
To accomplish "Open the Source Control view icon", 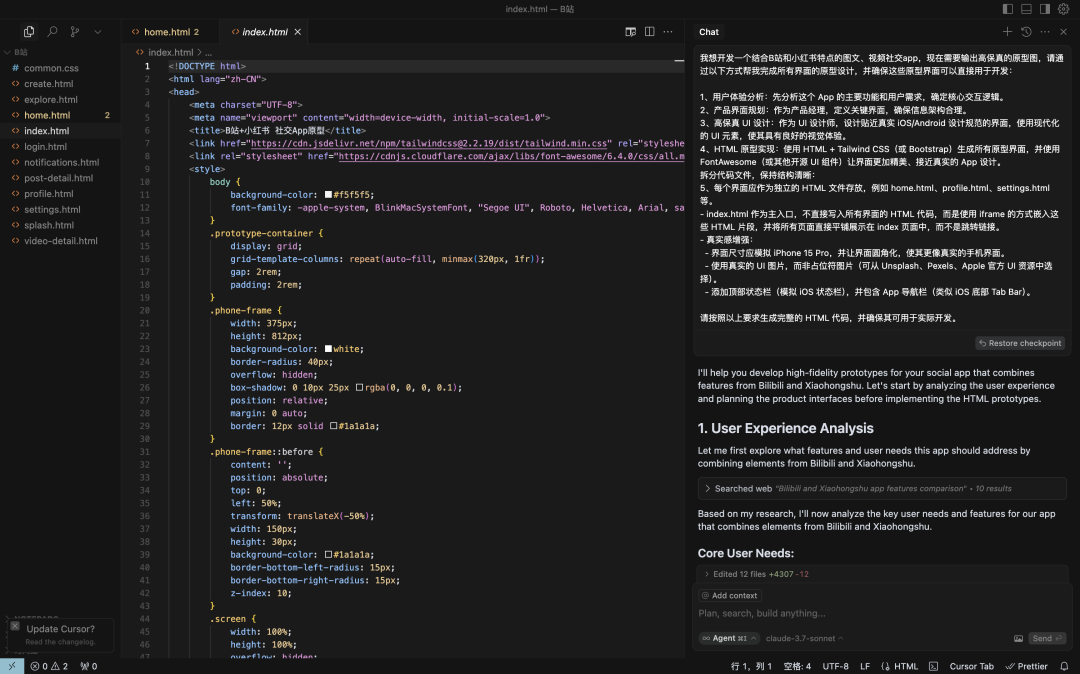I will click(x=75, y=32).
